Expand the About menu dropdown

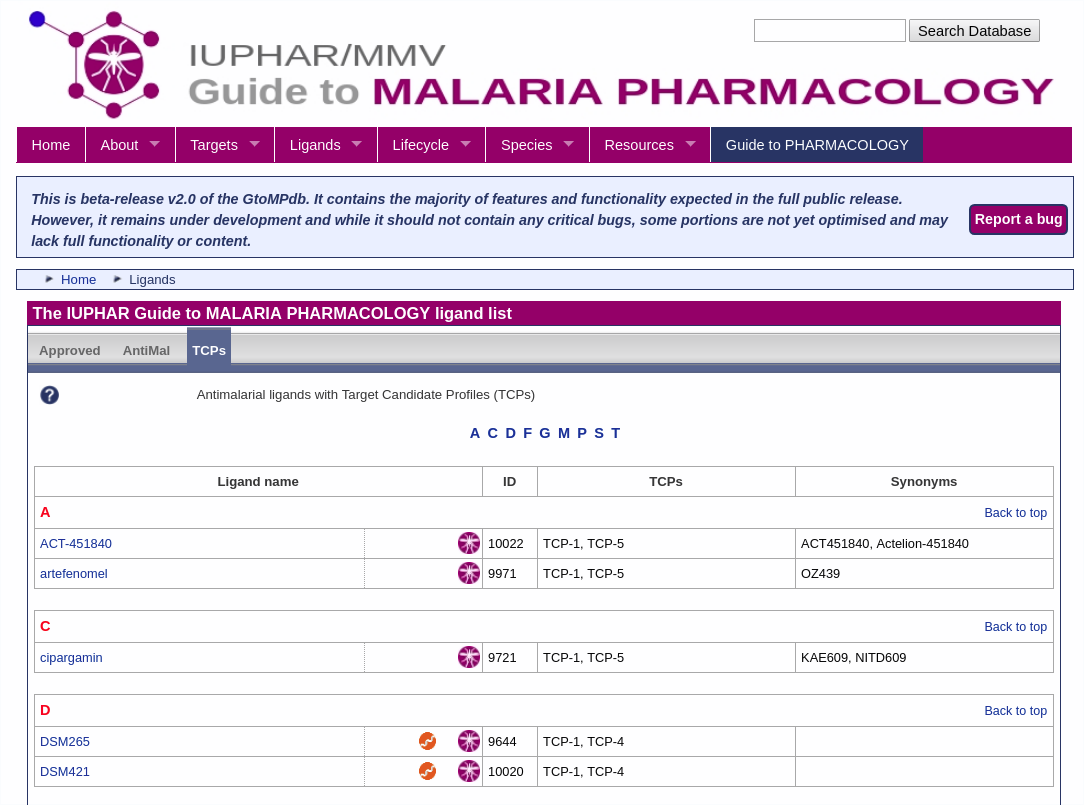(130, 145)
